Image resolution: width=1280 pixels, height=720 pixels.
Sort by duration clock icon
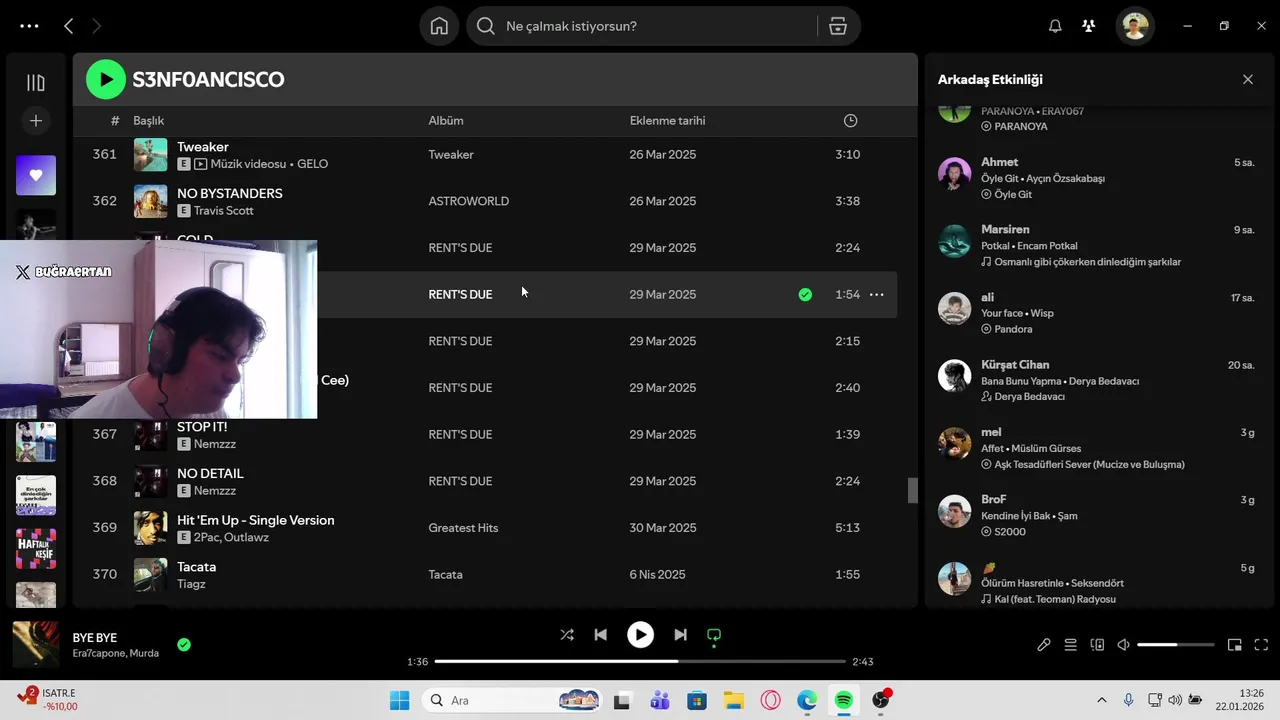[850, 121]
